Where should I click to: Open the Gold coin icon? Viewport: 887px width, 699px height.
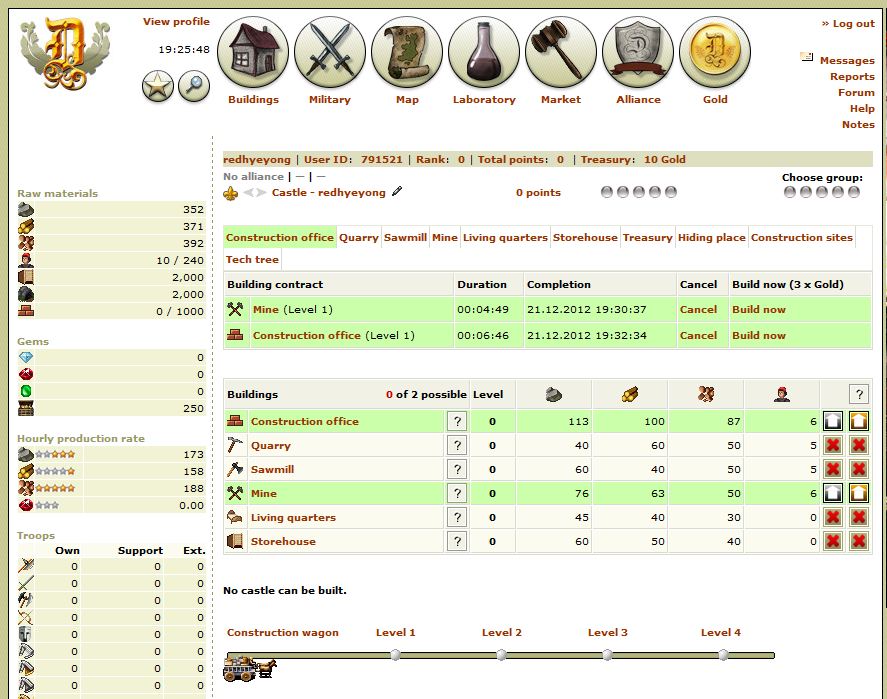pos(715,51)
